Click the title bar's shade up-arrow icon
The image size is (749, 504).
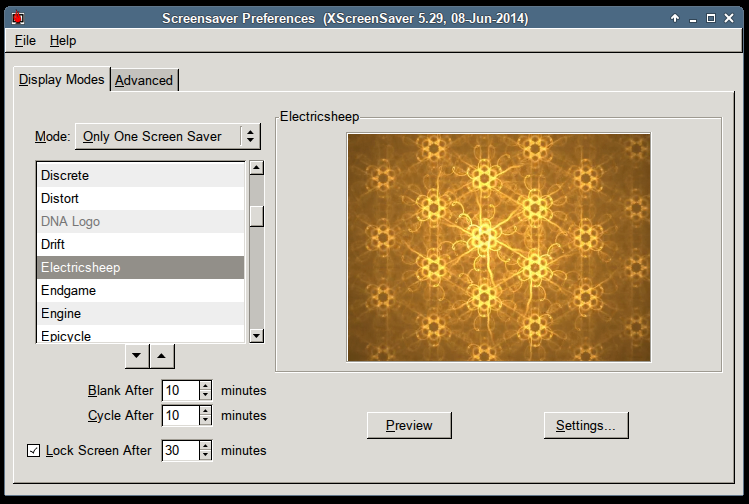point(675,18)
